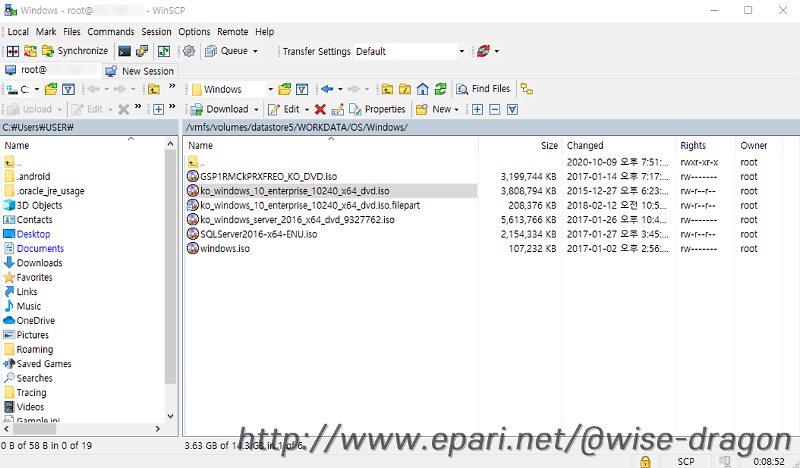Click remote Select Files plus icon
The height and width of the screenshot is (468, 800).
click(x=477, y=109)
